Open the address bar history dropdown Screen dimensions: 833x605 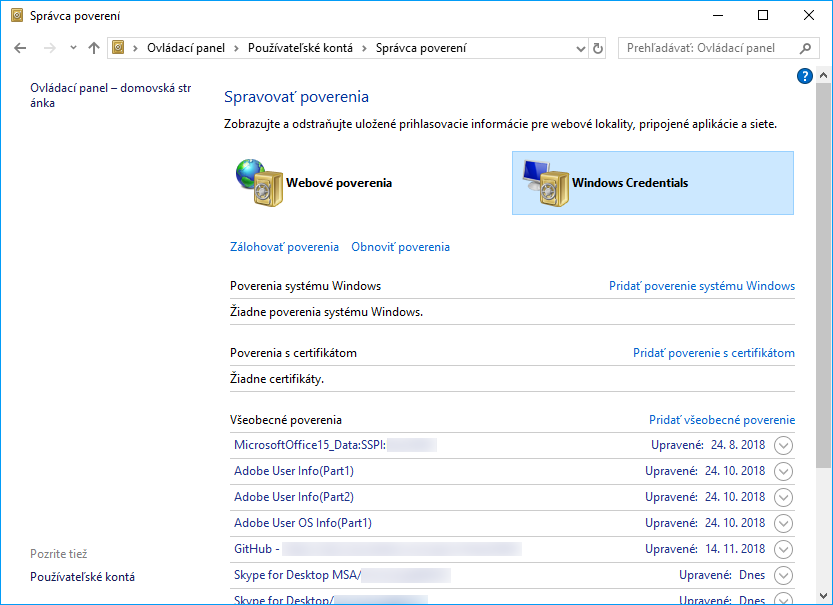pyautogui.click(x=581, y=48)
